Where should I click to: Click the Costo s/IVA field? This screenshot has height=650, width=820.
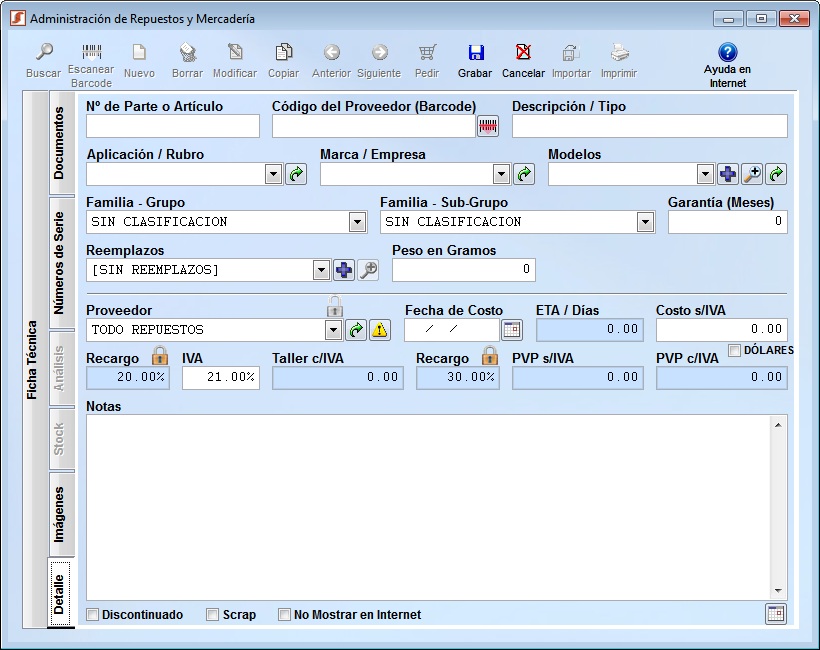pyautogui.click(x=722, y=330)
